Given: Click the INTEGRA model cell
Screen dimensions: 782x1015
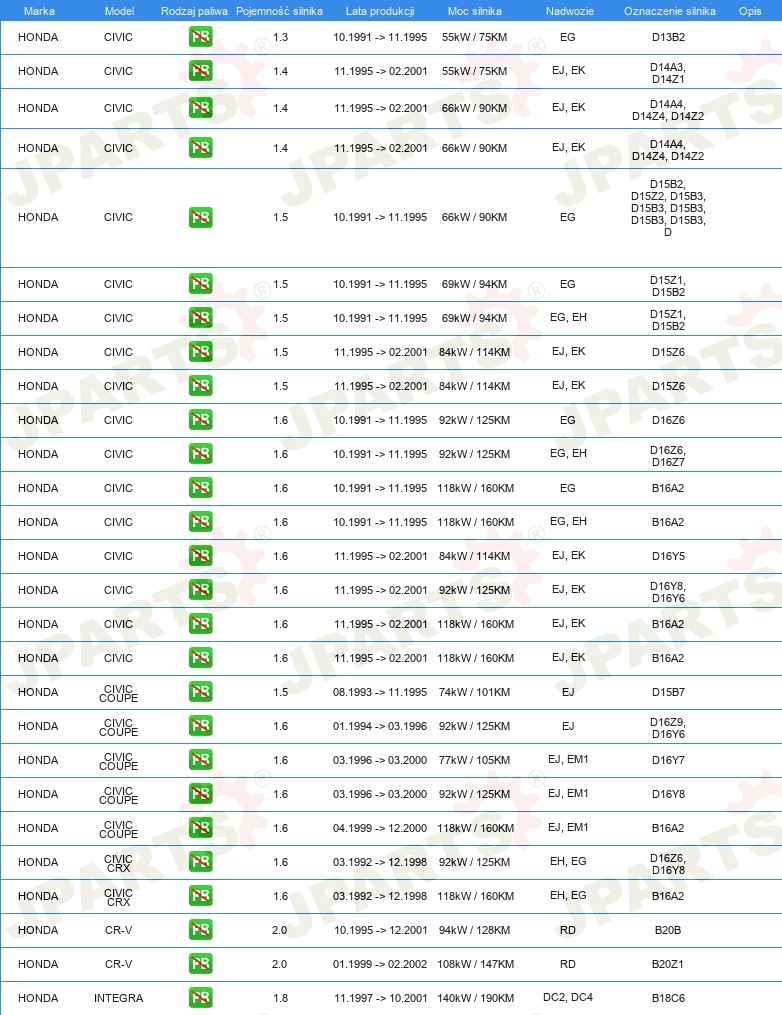Looking at the screenshot, I should [118, 998].
